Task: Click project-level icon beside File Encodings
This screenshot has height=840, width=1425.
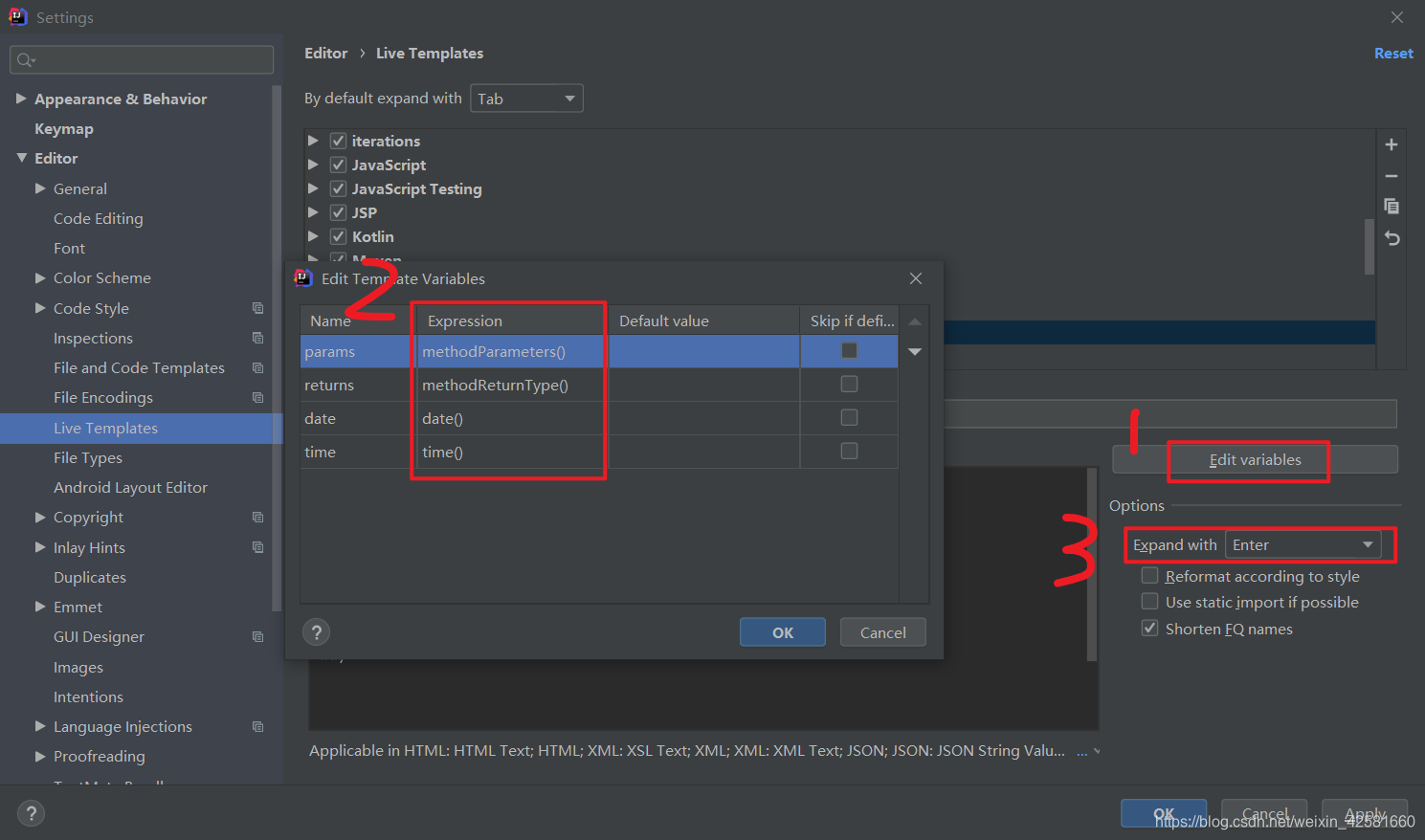Action: click(x=257, y=397)
